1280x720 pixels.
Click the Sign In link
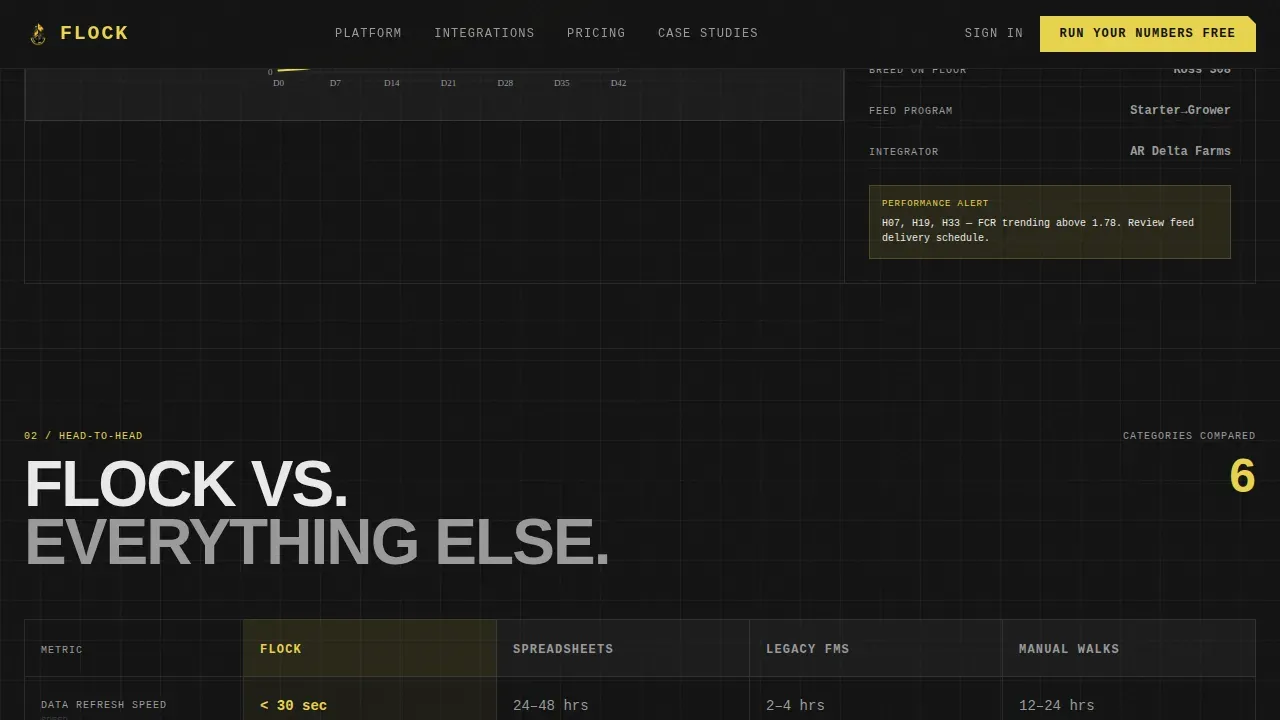[994, 33]
